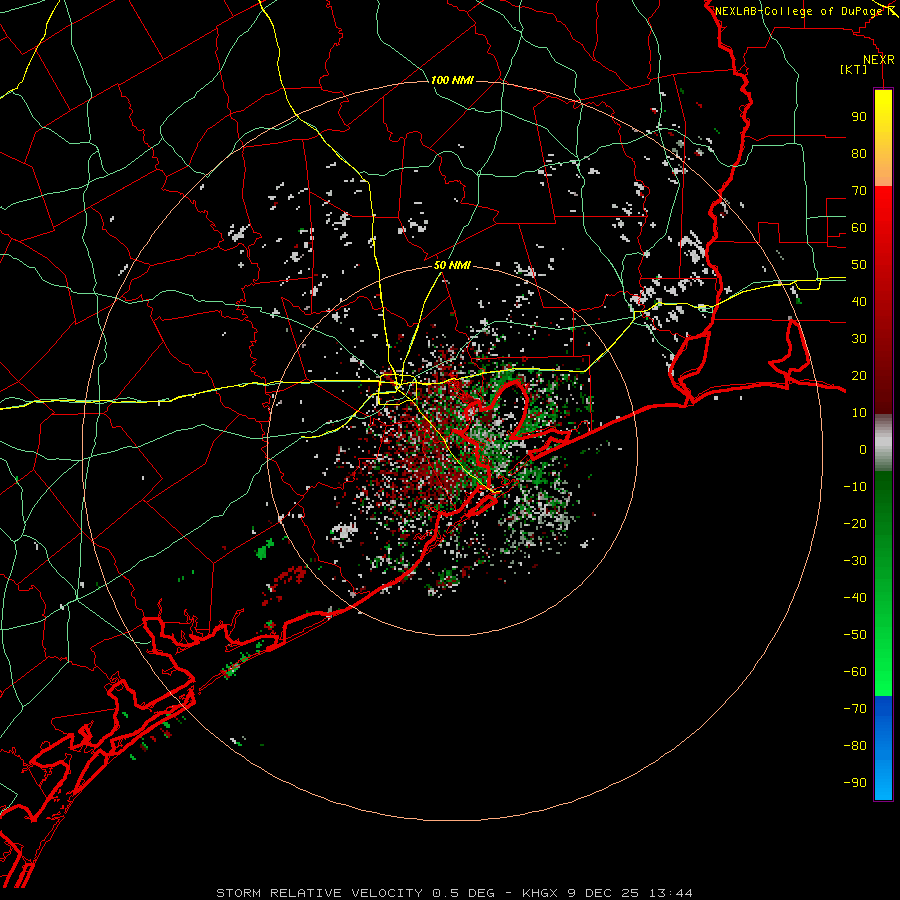Image resolution: width=900 pixels, height=900 pixels.
Task: Click the "-70" value on the velocity scale
Action: pos(855,709)
